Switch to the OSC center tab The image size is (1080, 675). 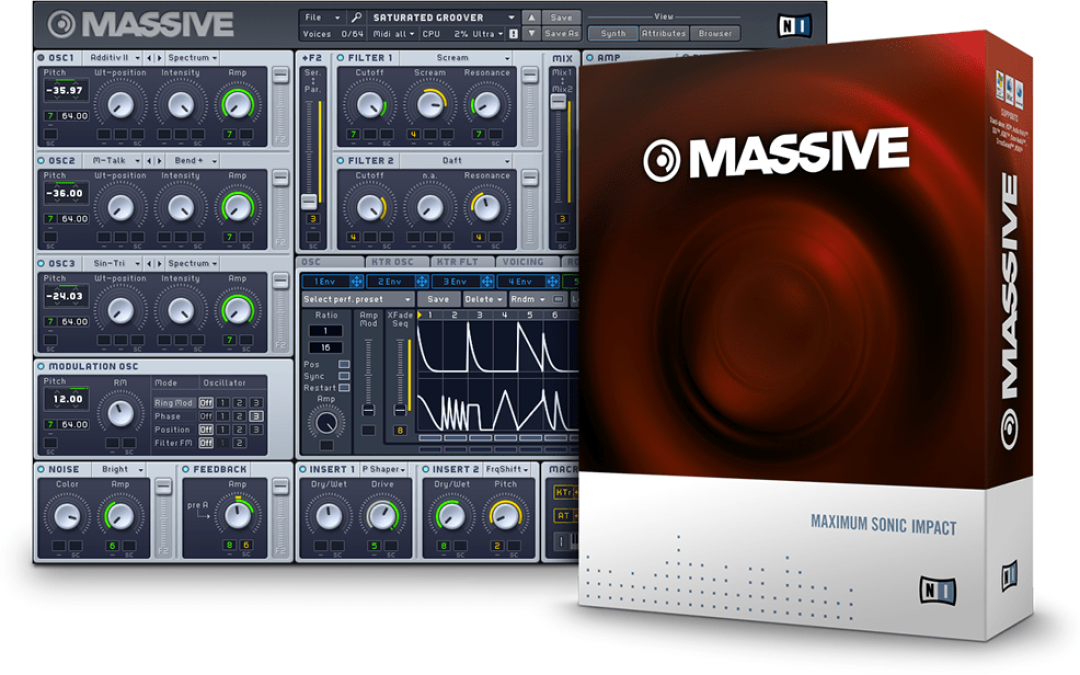331,262
